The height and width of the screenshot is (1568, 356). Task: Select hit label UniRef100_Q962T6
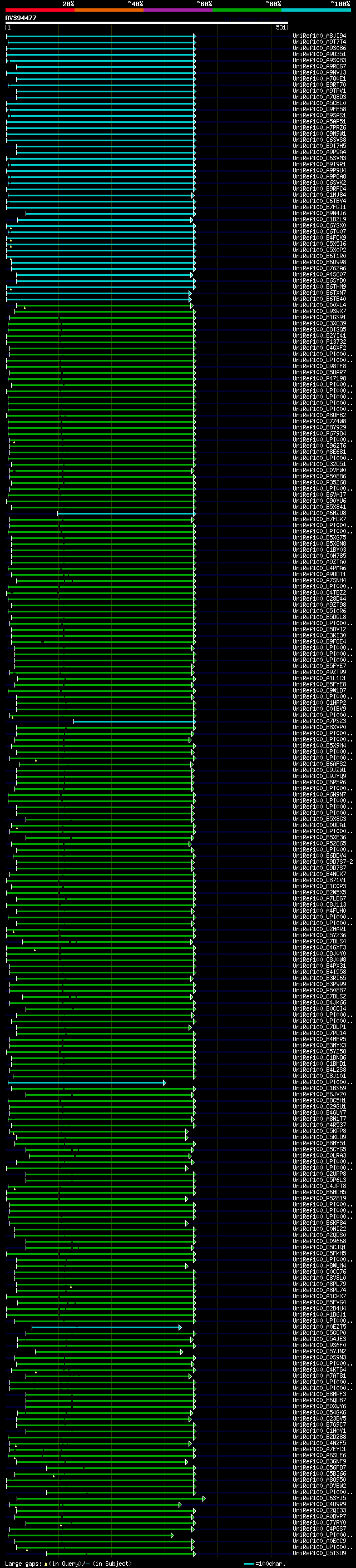(x=319, y=446)
